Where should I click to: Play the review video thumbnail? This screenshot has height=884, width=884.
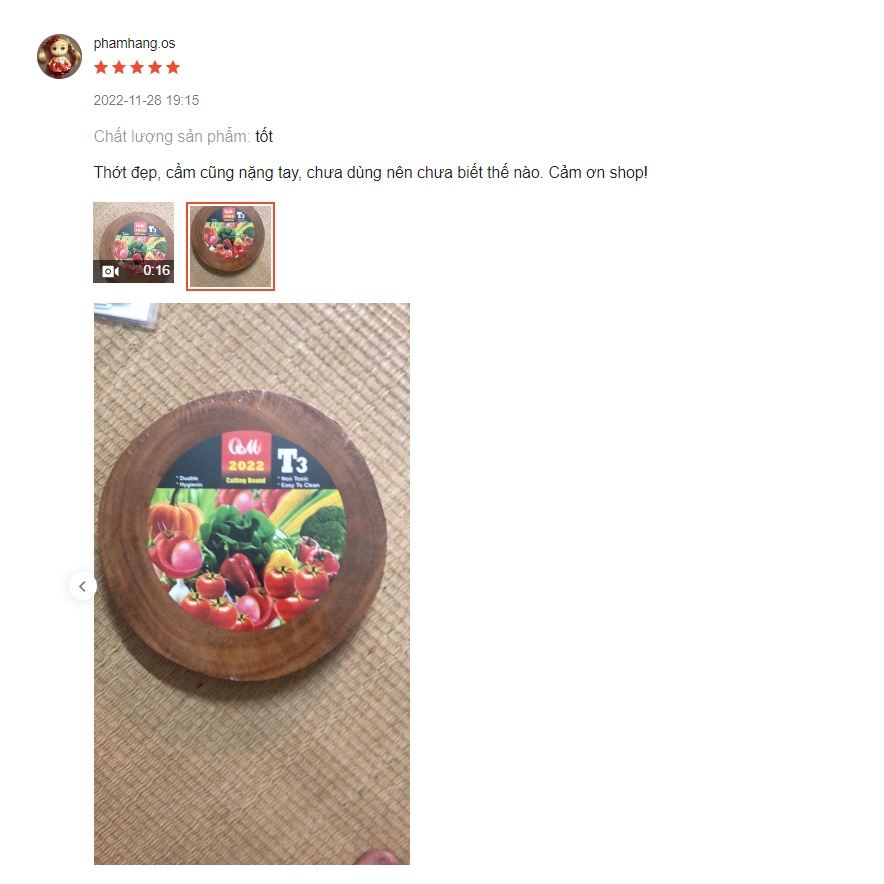pyautogui.click(x=134, y=242)
